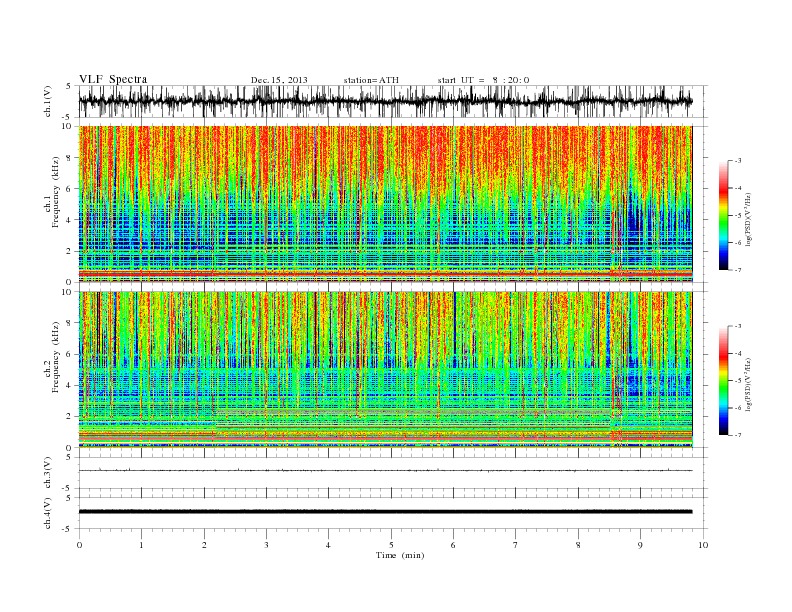Select the "start UT = 8 : 20: 0" text
Screen dimensions: 792x612
pyautogui.click(x=483, y=80)
